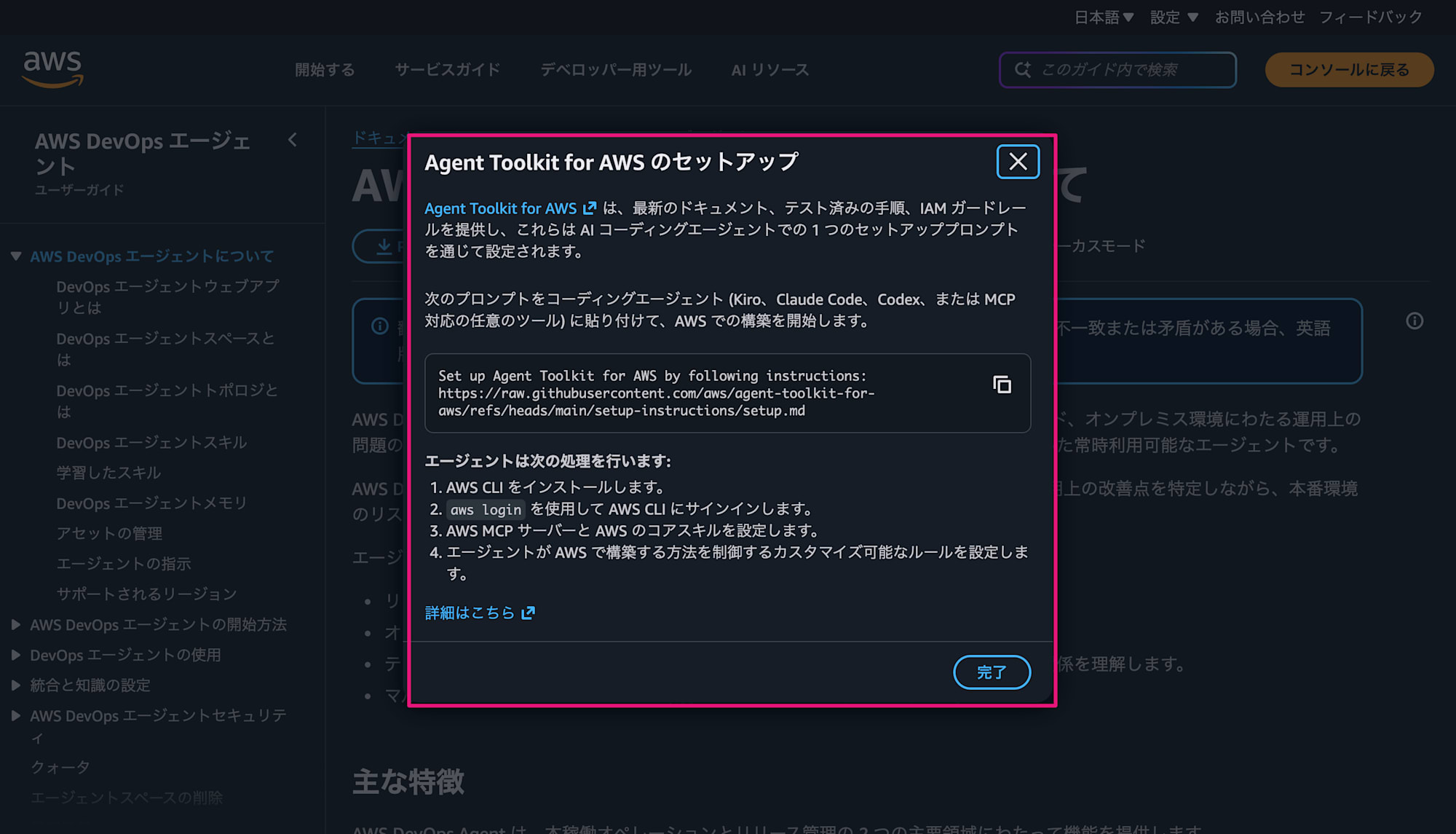This screenshot has height=834, width=1456.
Task: Click the コンソールに戻る button
Action: 1349,70
